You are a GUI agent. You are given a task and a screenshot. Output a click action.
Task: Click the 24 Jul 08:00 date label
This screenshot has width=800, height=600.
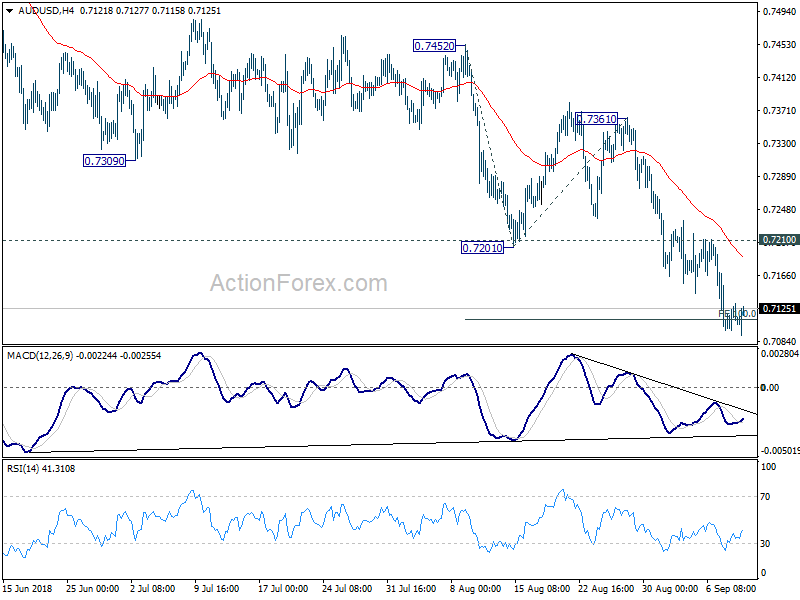[347, 588]
